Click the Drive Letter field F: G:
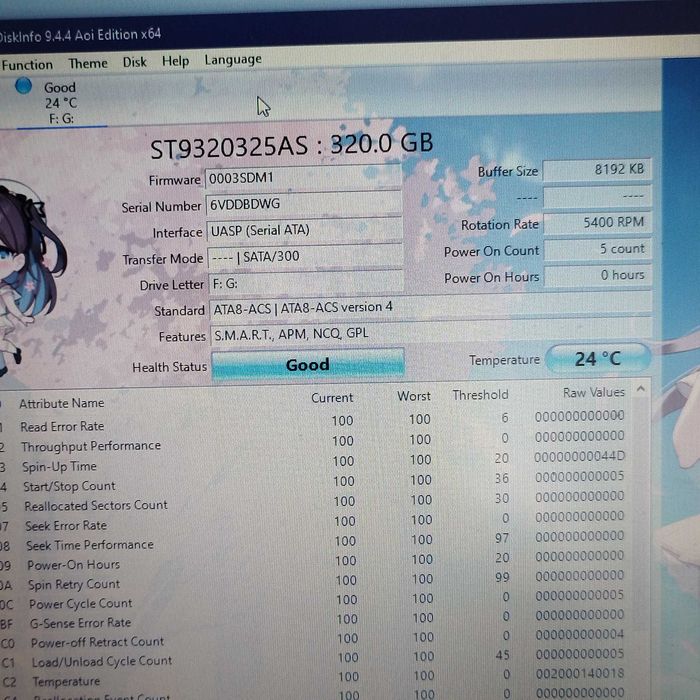Image resolution: width=700 pixels, height=700 pixels. click(306, 283)
